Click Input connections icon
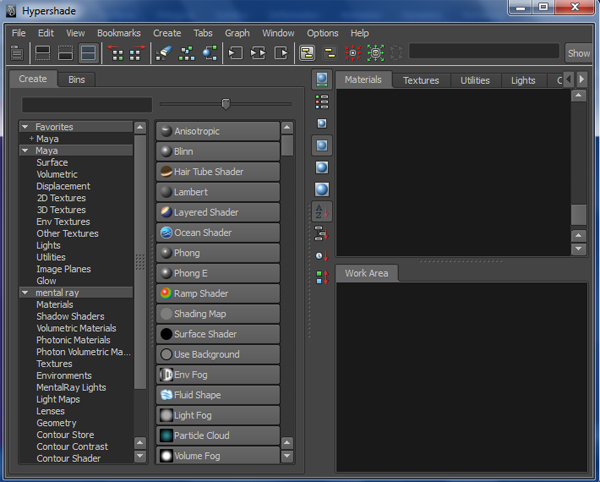Screen dimensions: 600x482 click(236, 53)
